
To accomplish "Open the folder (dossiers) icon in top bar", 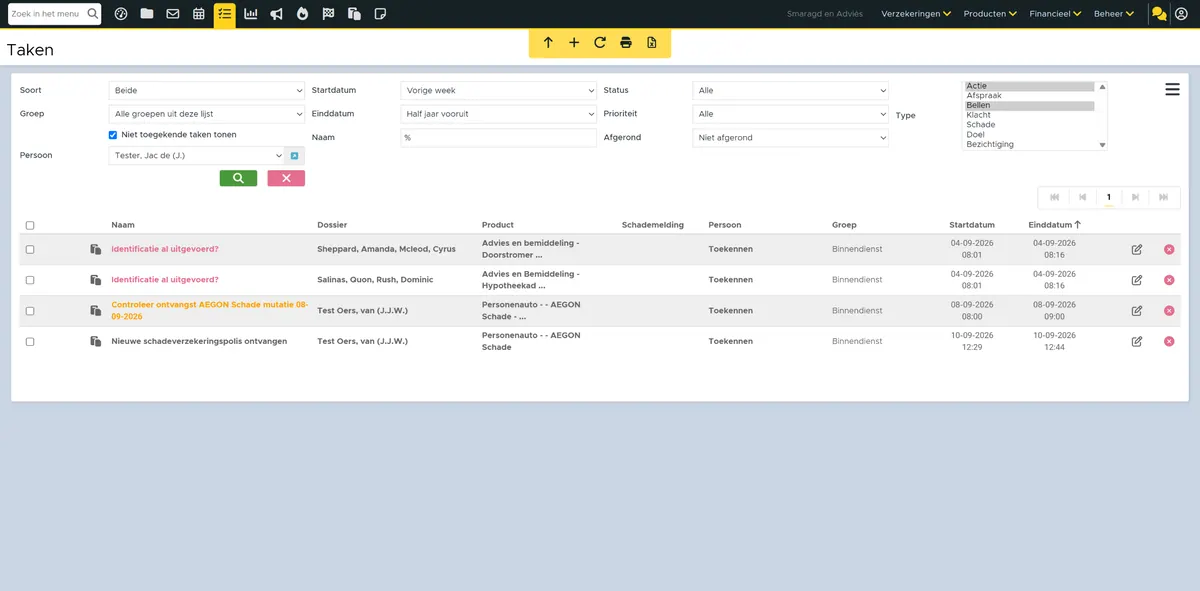I will 147,14.
